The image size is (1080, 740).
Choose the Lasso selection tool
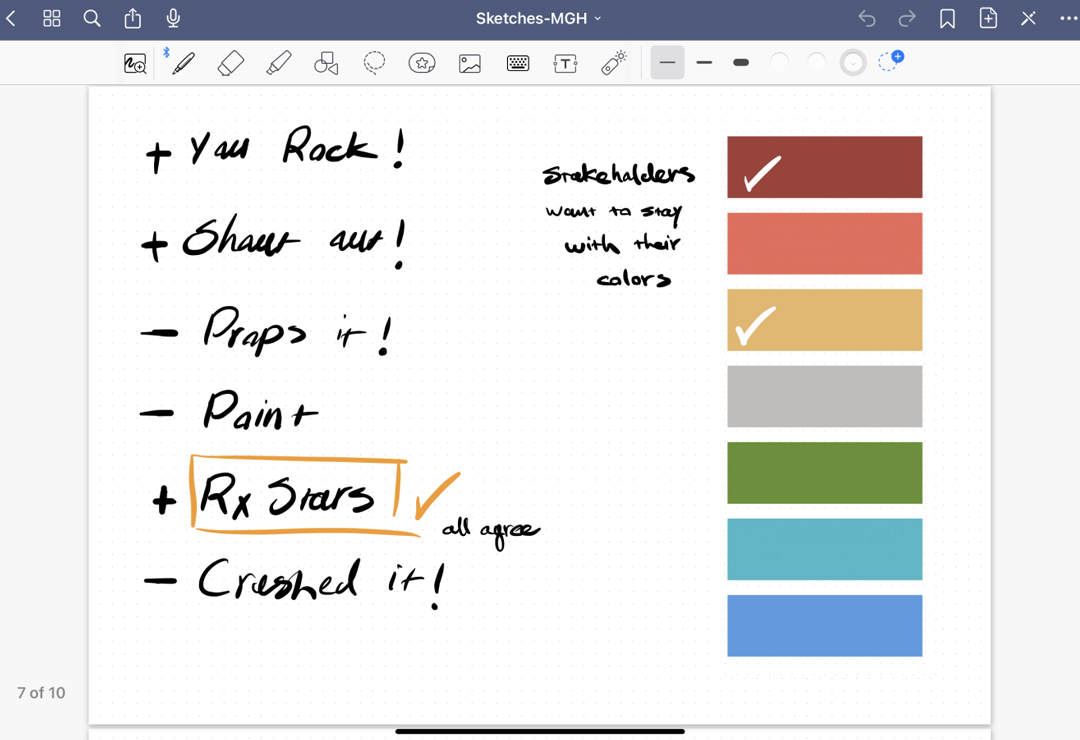(374, 63)
